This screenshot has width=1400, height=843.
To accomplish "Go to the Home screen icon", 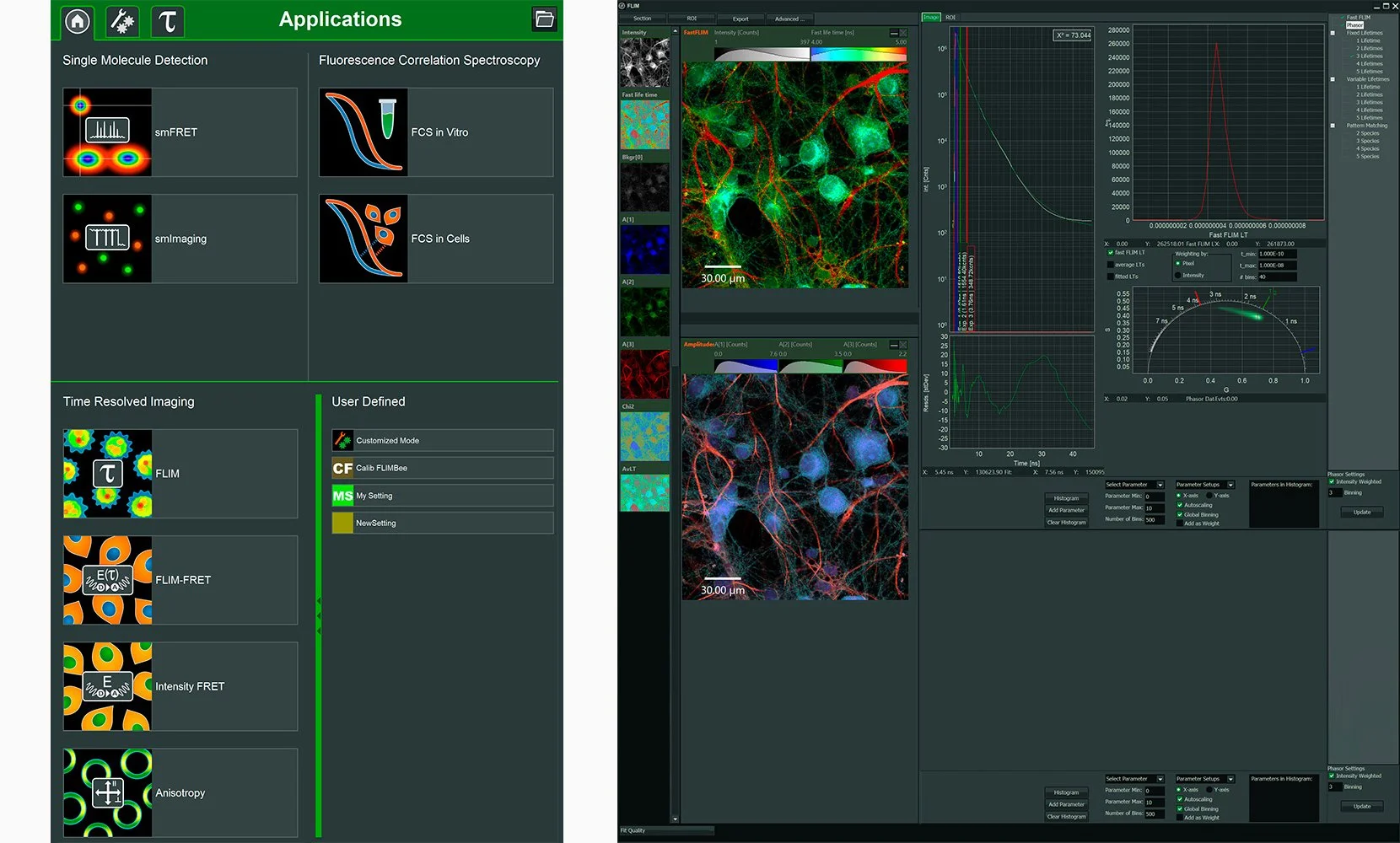I will click(x=78, y=21).
